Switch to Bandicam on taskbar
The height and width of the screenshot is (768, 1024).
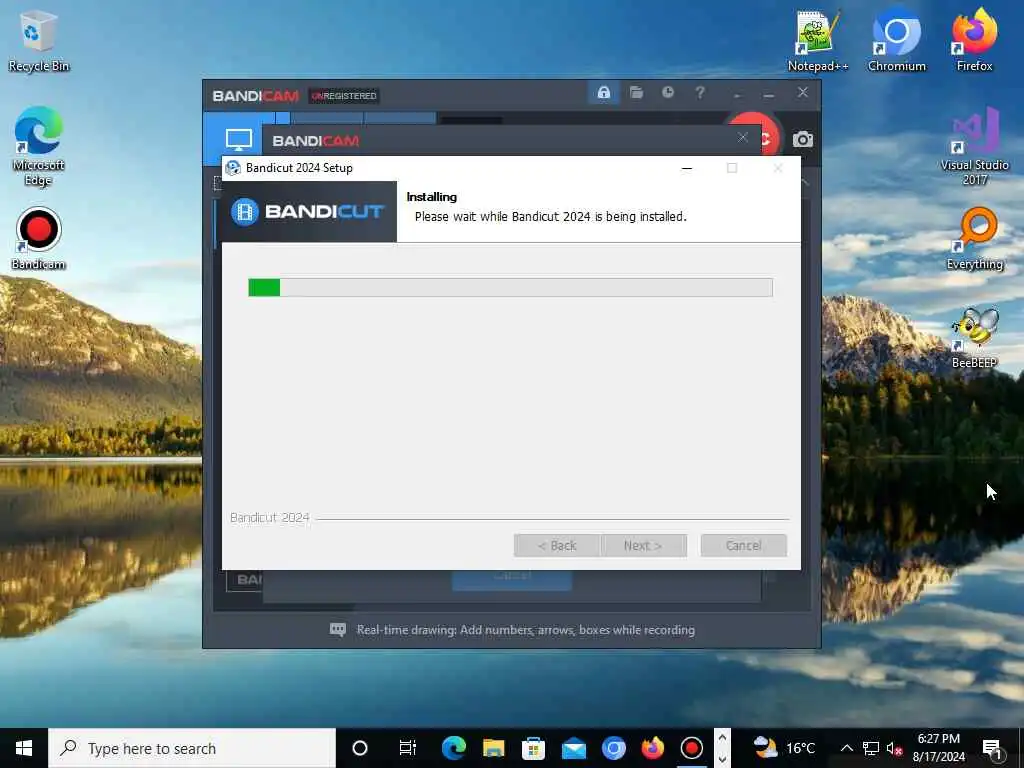coord(692,748)
